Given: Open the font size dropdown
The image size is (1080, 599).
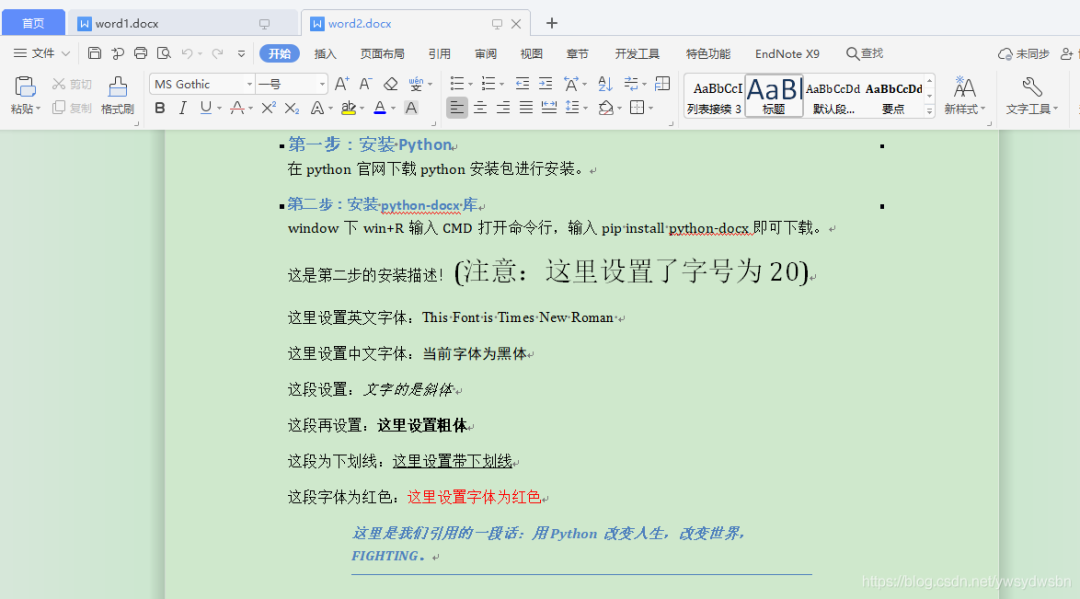Looking at the screenshot, I should 322,83.
